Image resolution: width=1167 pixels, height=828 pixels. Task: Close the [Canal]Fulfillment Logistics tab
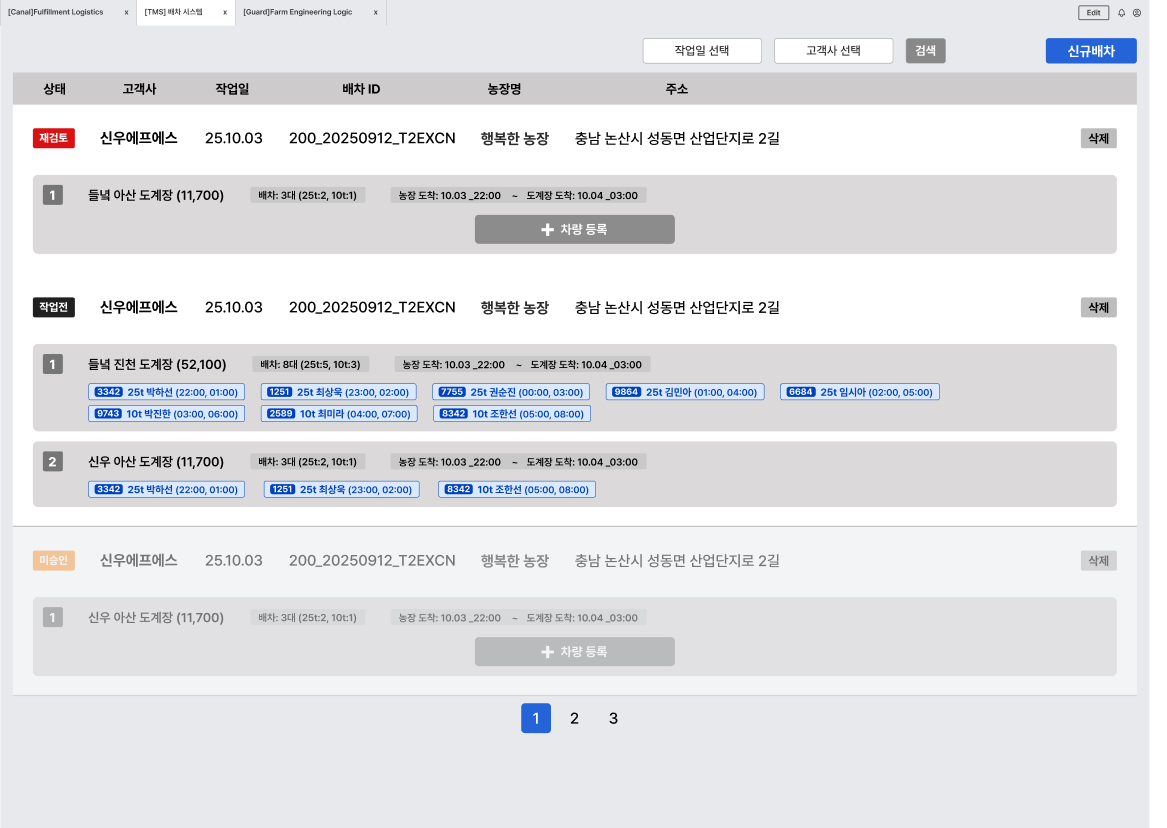(127, 13)
